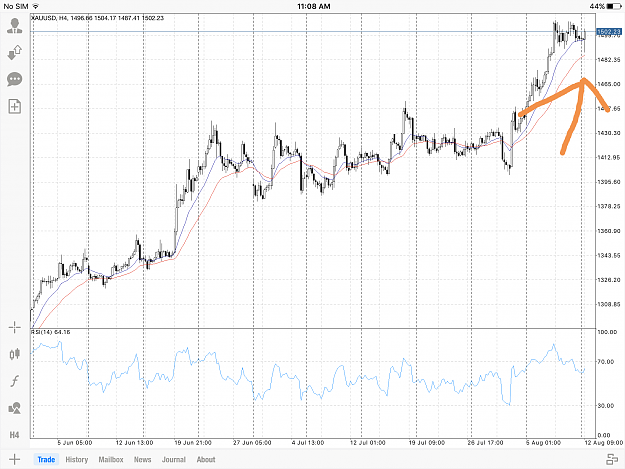Select the 1502.23 current price label
The image size is (625, 469).
609,31
